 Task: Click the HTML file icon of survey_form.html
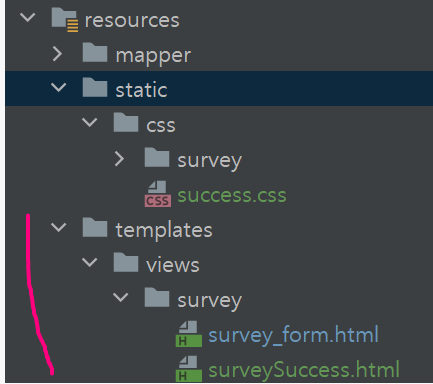pyautogui.click(x=189, y=334)
